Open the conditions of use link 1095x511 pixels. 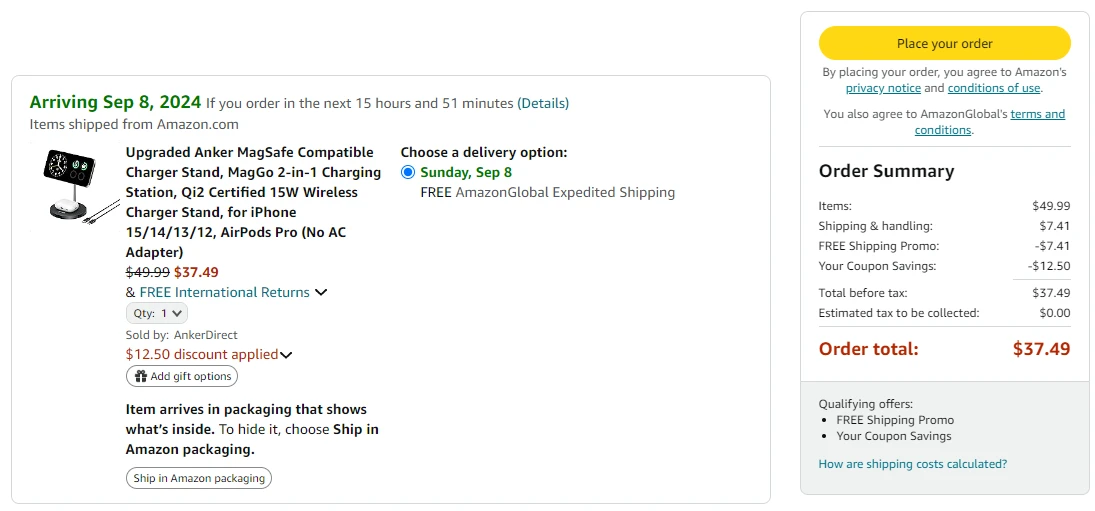point(994,88)
